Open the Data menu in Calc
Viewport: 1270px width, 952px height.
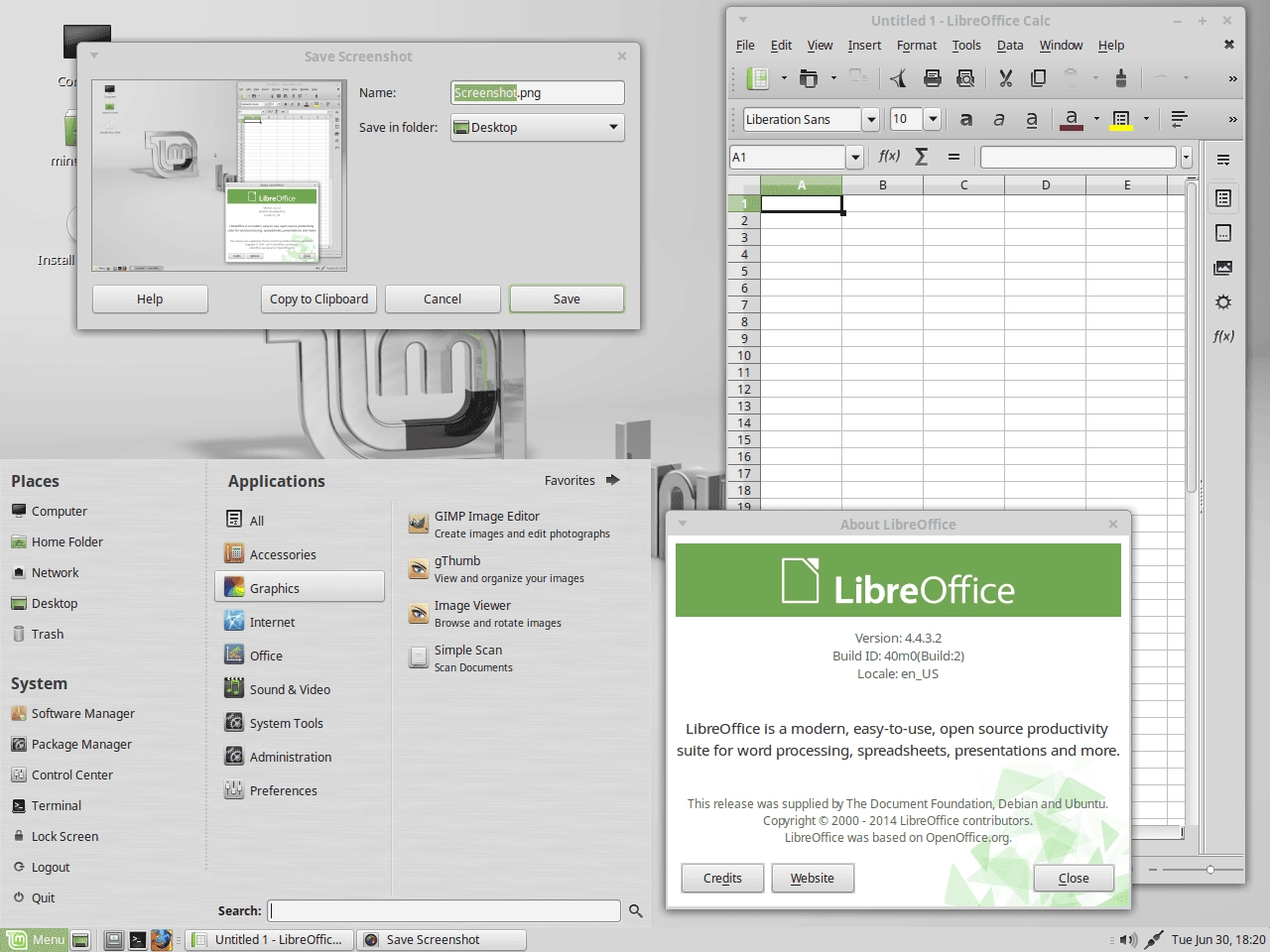1010,45
